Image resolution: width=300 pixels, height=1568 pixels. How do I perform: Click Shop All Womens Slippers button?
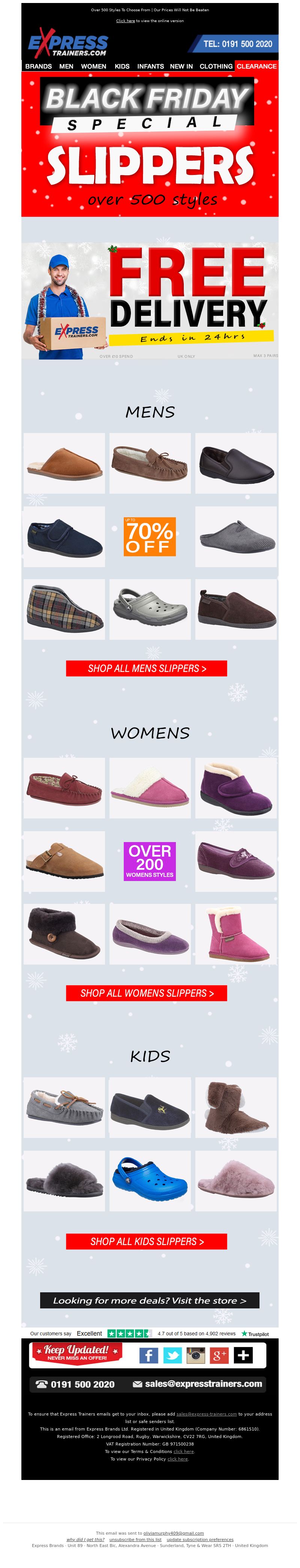[x=146, y=993]
